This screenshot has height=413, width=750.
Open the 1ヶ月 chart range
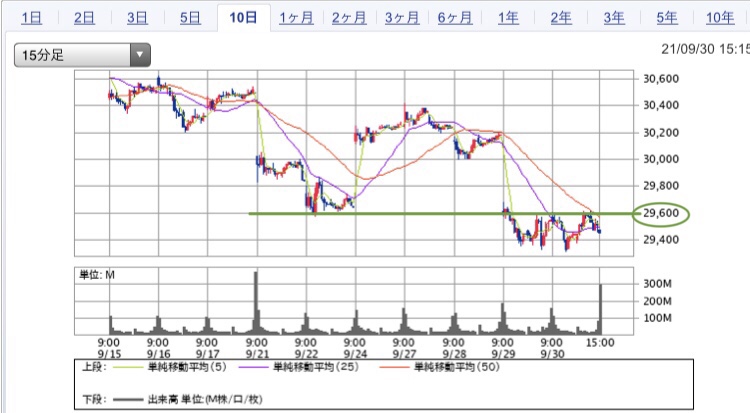(296, 18)
